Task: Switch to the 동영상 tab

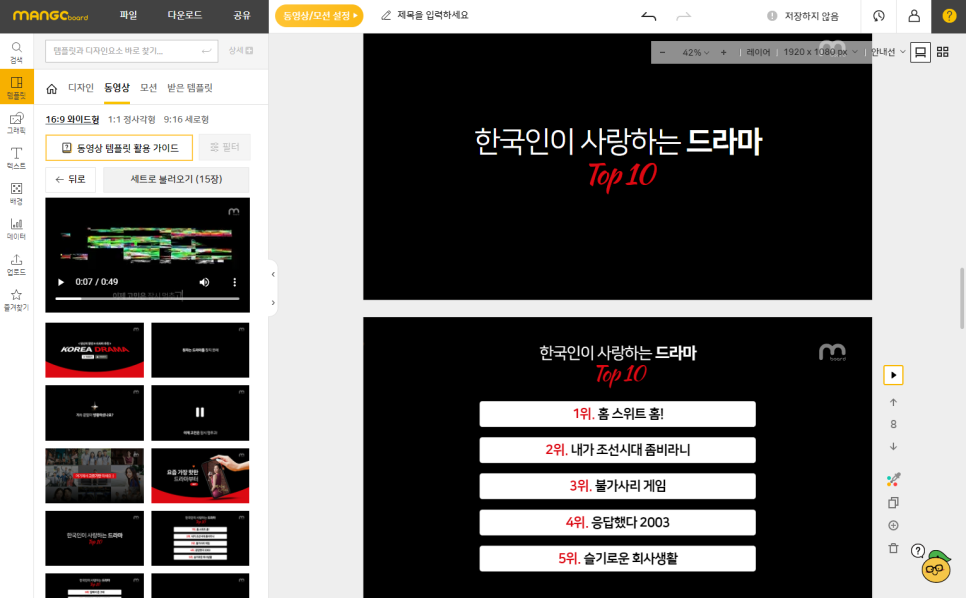Action: coord(117,87)
